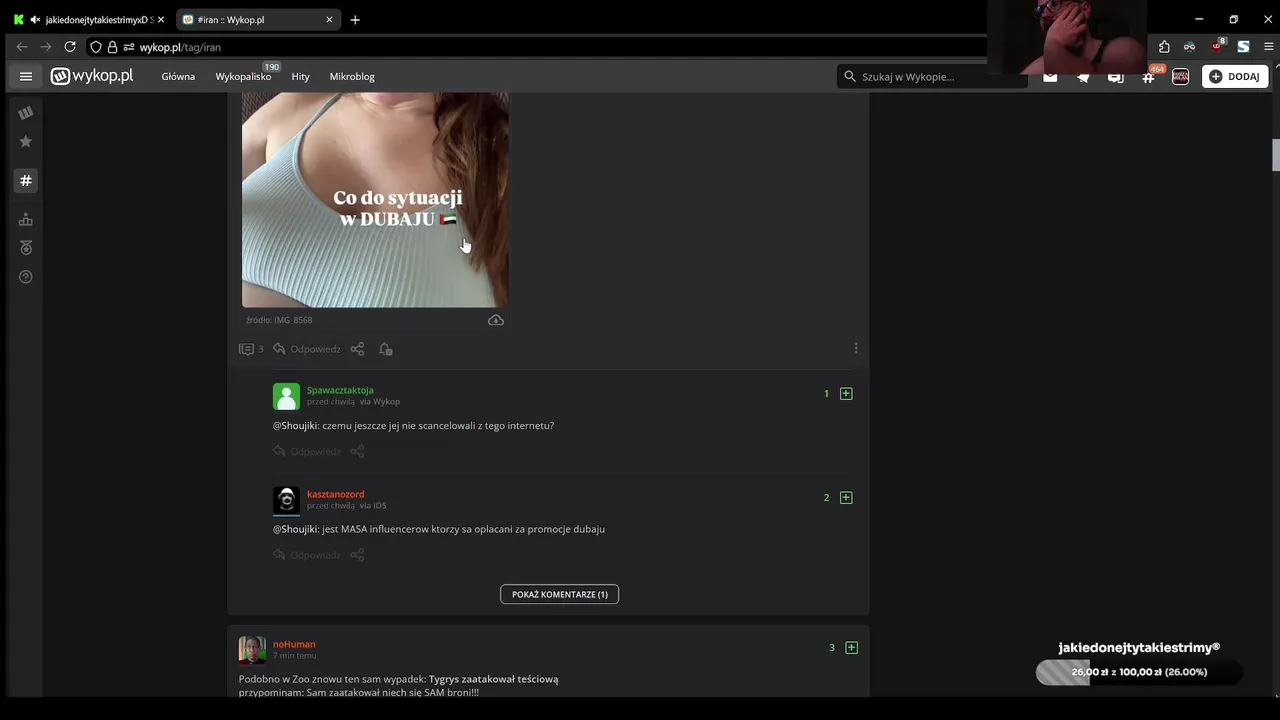1280x720 pixels.
Task: Open a new browser tab with plus
Action: [x=355, y=19]
